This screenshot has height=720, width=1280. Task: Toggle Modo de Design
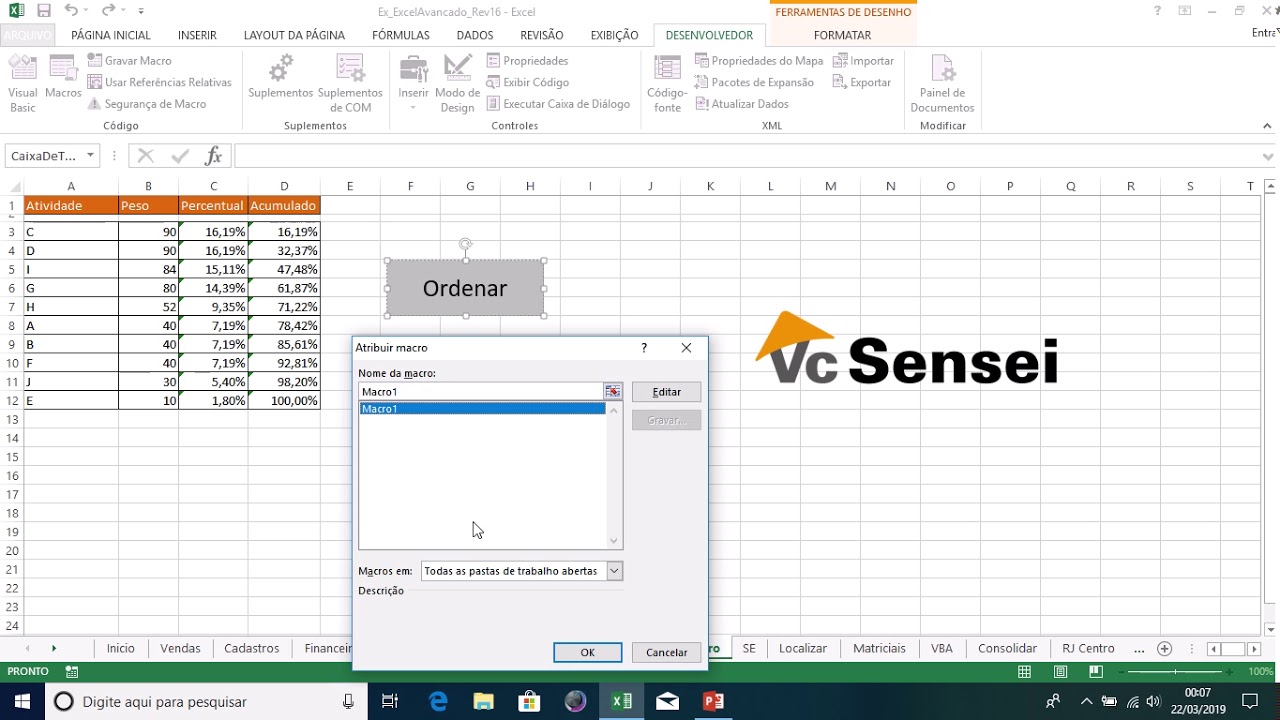pos(457,84)
